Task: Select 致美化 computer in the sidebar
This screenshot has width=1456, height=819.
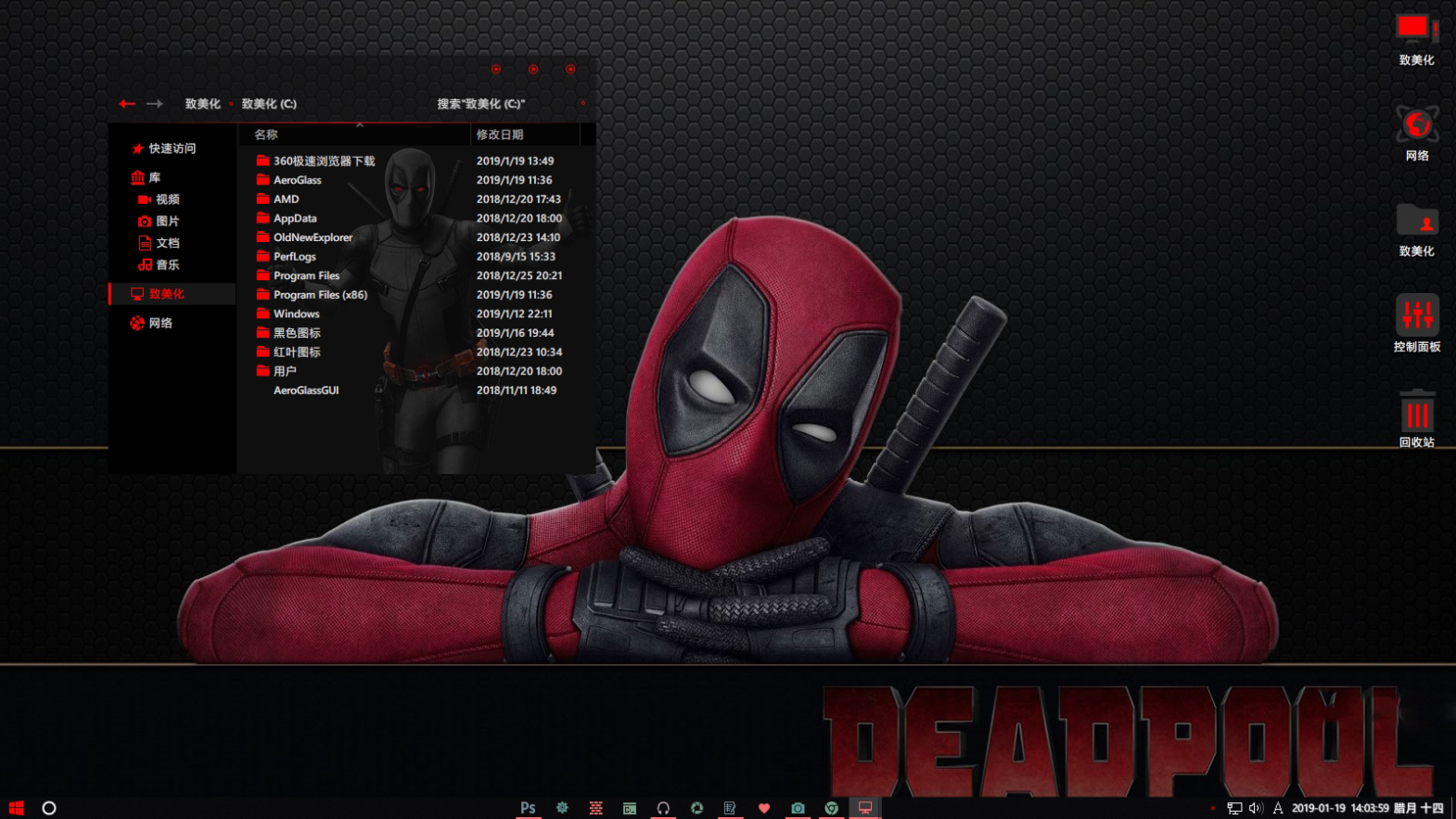Action: 172,294
